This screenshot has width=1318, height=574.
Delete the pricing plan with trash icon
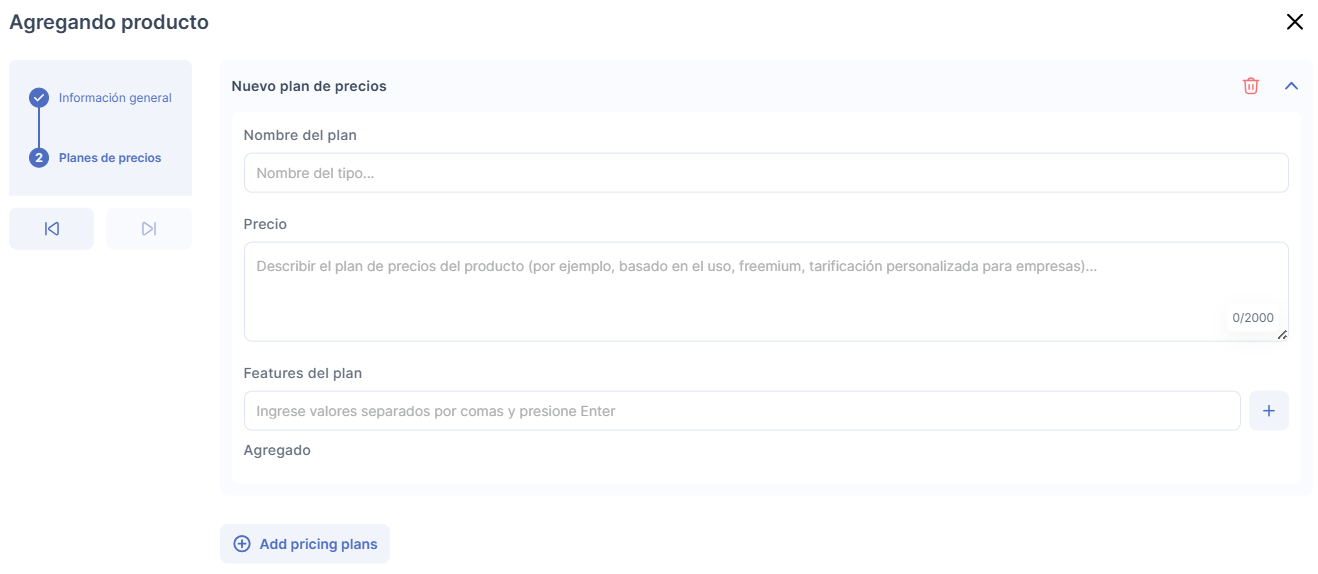(x=1250, y=86)
